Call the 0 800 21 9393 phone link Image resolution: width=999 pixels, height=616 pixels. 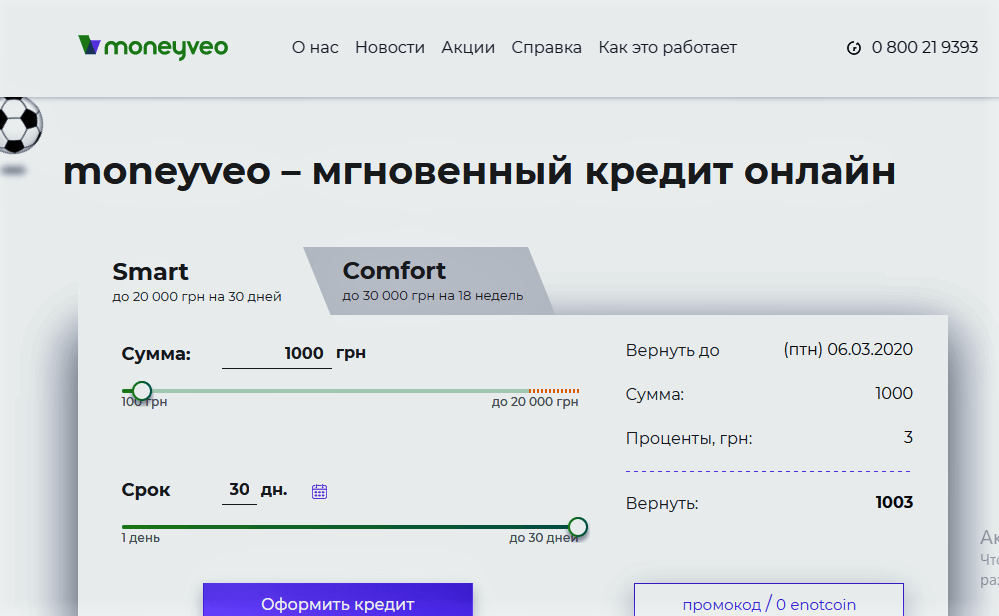pyautogui.click(x=924, y=47)
